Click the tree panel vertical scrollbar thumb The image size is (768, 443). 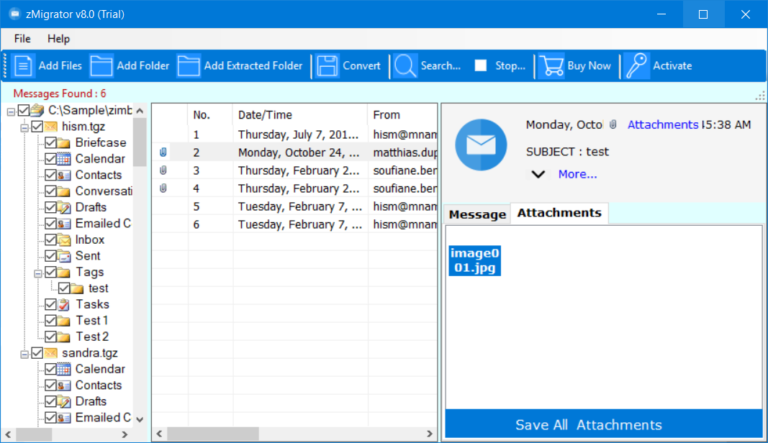[x=140, y=142]
